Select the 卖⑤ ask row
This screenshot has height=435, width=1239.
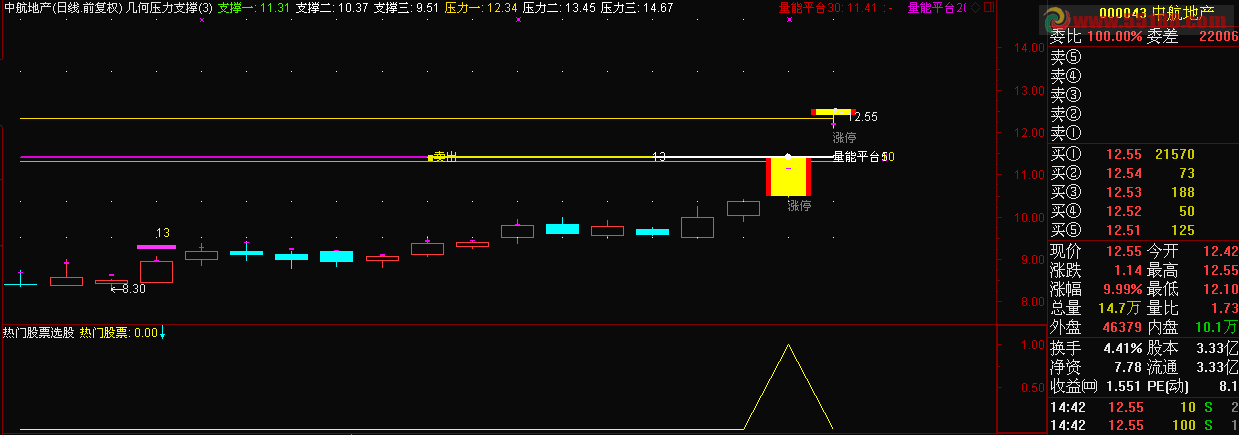pyautogui.click(x=1144, y=55)
